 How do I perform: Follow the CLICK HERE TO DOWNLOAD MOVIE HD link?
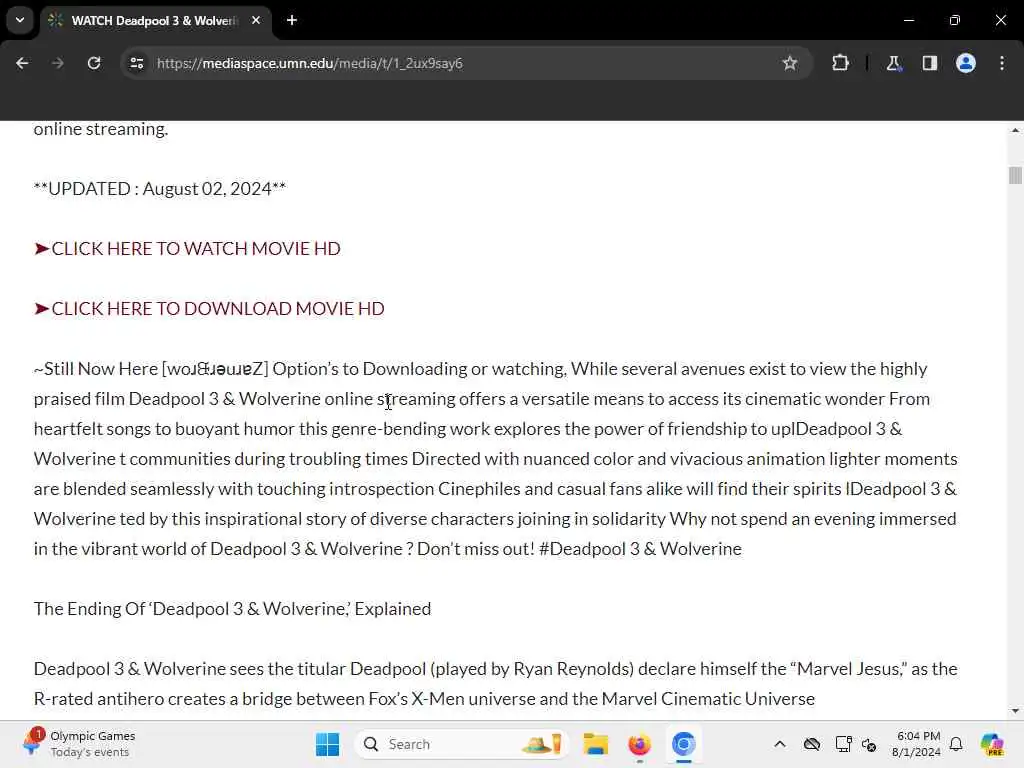pos(209,308)
